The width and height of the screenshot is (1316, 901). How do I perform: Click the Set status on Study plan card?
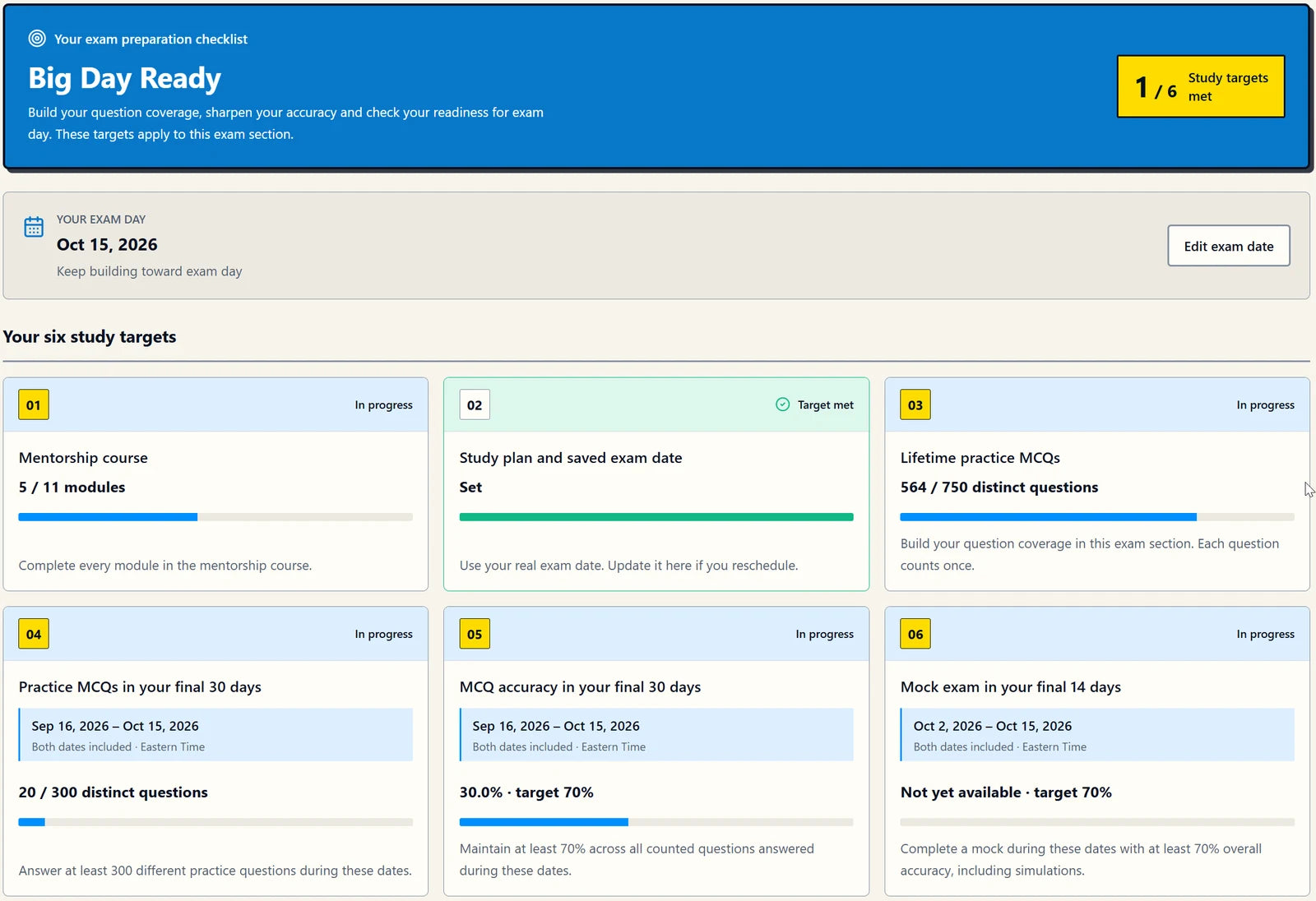pyautogui.click(x=470, y=487)
